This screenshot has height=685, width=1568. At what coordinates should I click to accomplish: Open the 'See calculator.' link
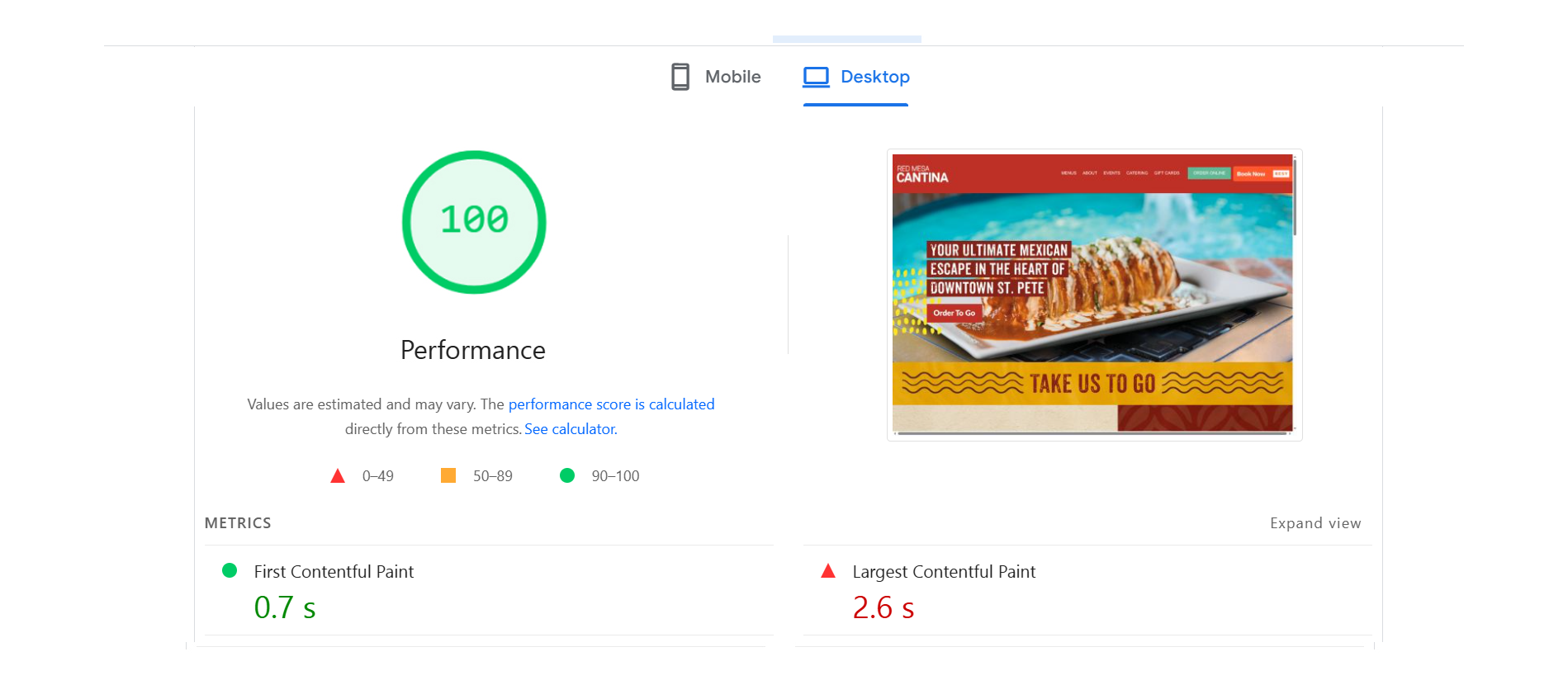point(571,429)
